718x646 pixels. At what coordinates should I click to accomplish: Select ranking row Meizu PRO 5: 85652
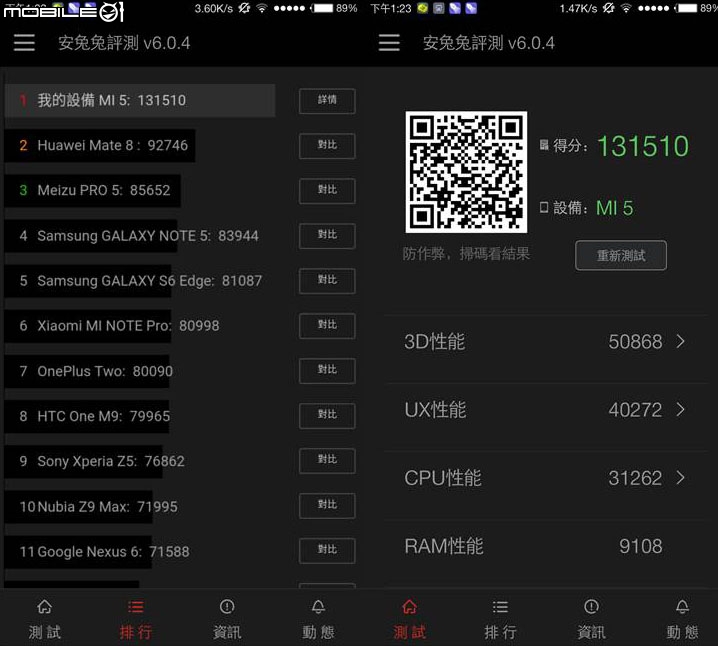pyautogui.click(x=92, y=190)
